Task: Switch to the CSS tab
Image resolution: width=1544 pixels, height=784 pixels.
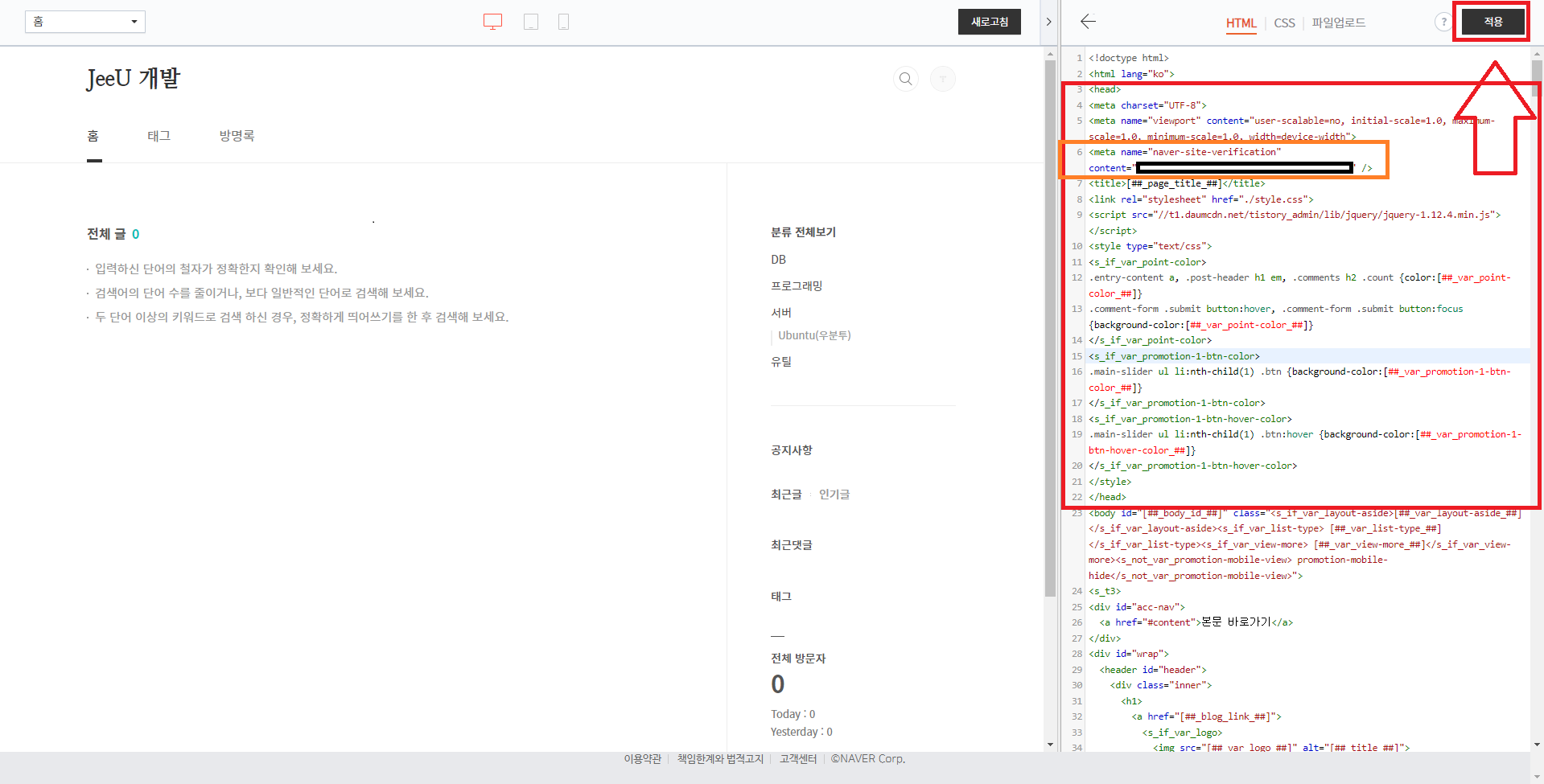Action: click(x=1284, y=23)
